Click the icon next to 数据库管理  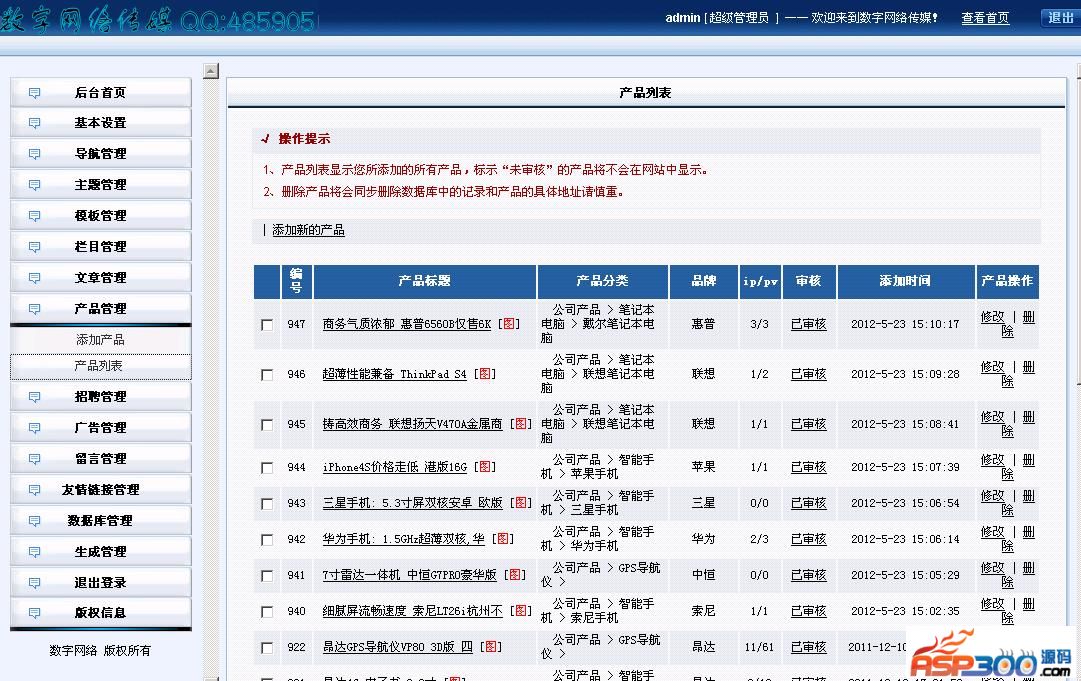[x=35, y=521]
